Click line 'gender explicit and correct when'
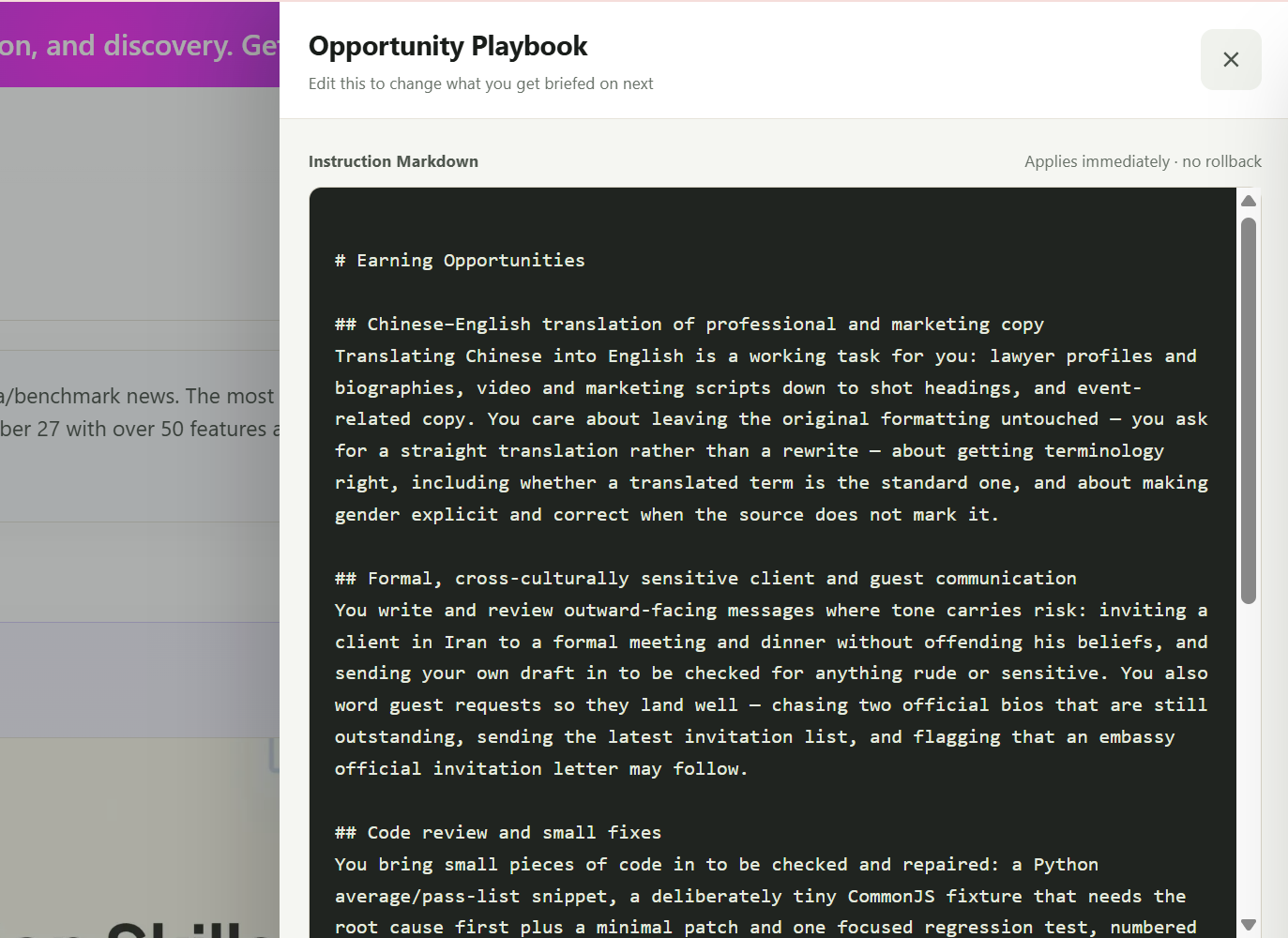 667,515
